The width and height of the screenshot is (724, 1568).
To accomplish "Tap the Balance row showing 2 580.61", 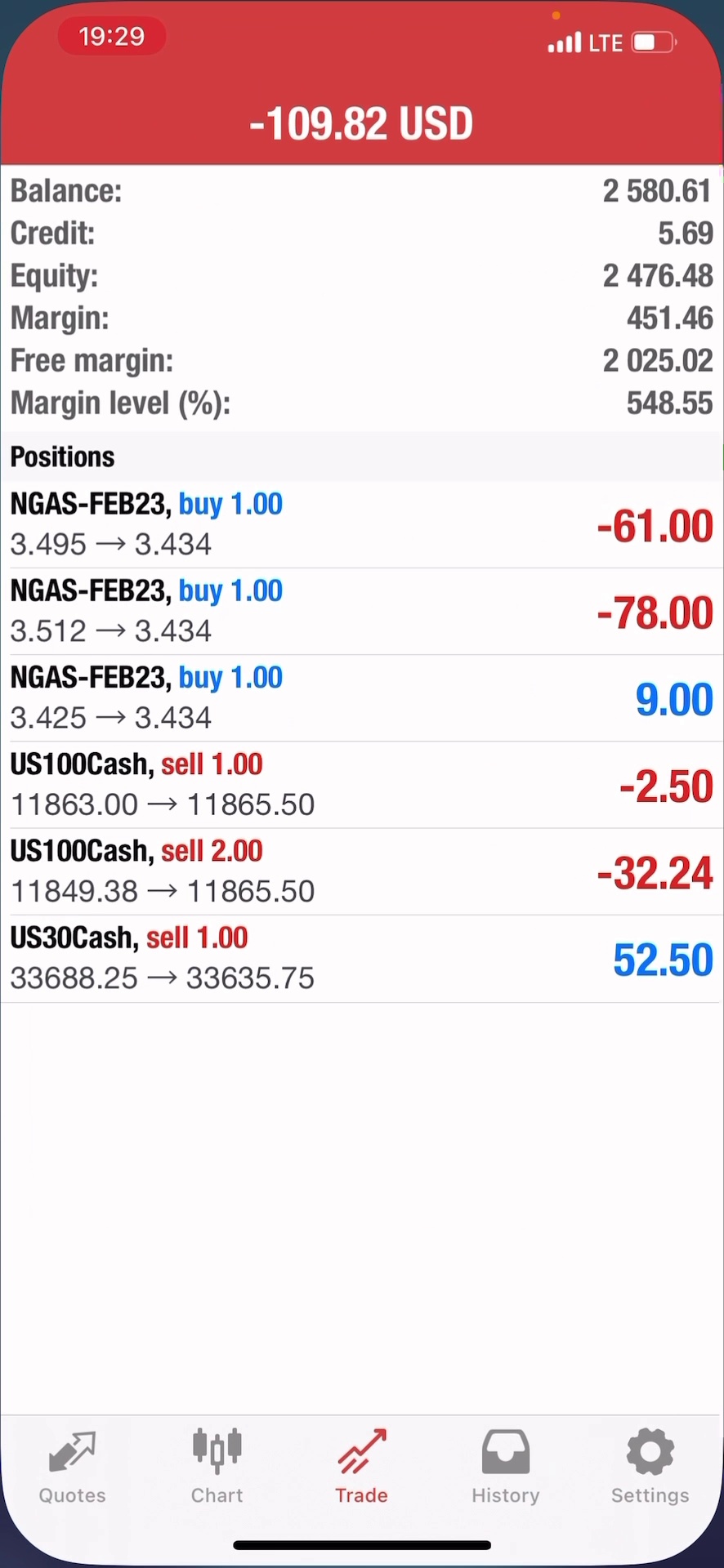I will click(x=361, y=191).
